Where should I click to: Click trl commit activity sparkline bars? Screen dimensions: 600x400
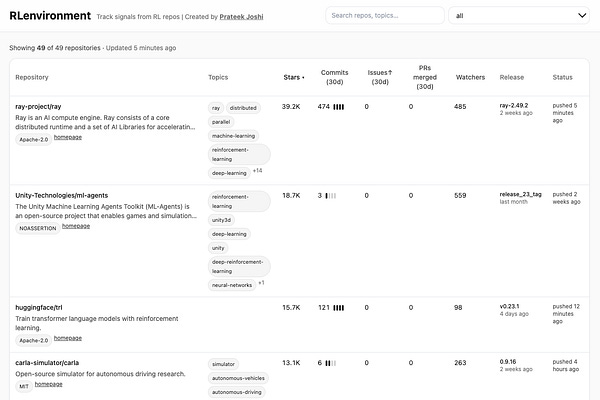[339, 308]
